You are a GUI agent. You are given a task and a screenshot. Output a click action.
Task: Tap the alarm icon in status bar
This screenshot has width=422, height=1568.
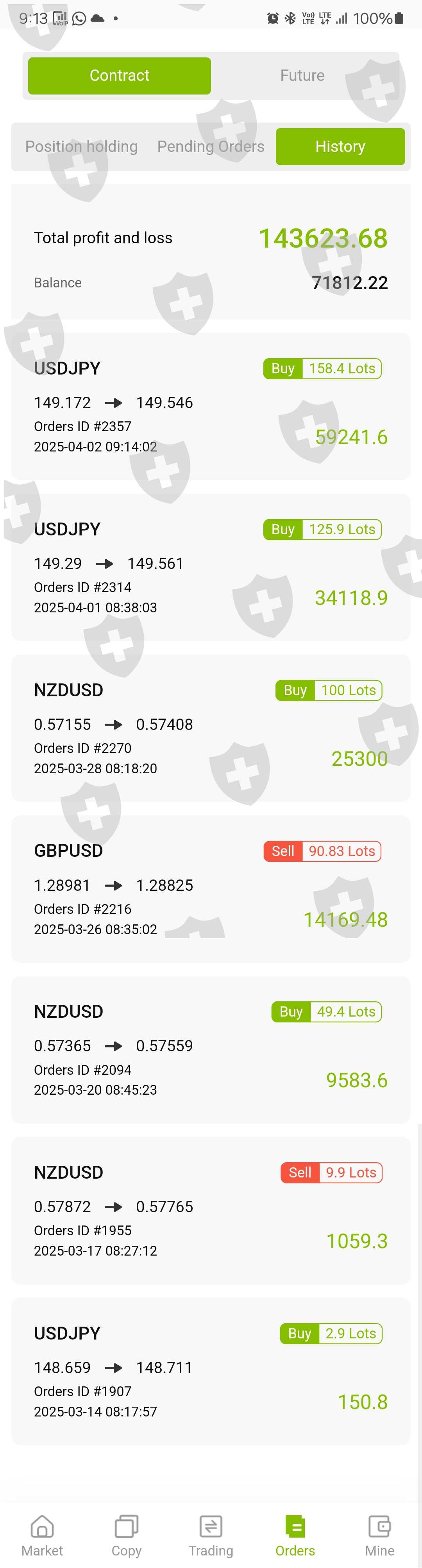[273, 18]
